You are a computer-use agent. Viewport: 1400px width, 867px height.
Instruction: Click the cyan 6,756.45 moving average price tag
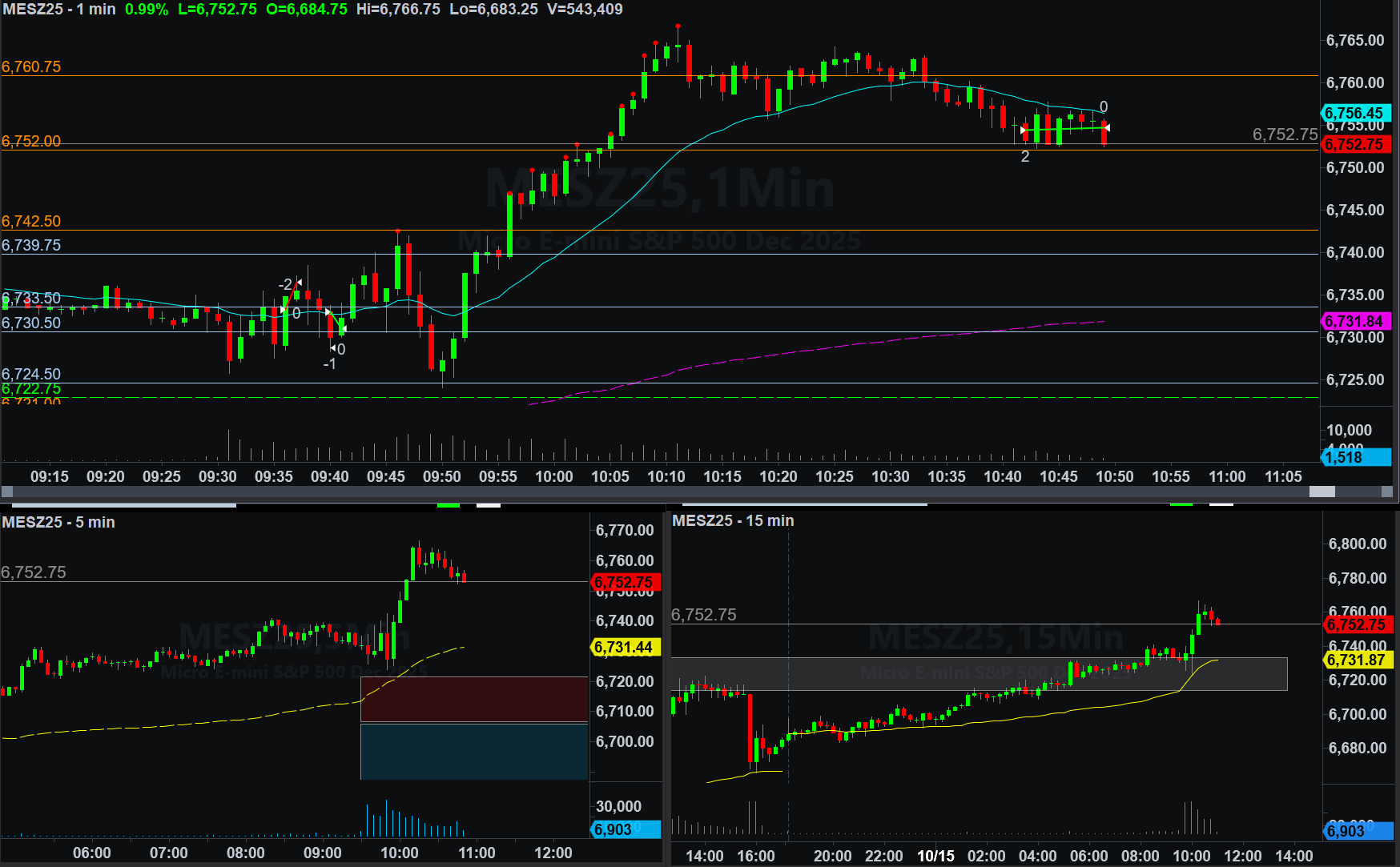(x=1354, y=113)
